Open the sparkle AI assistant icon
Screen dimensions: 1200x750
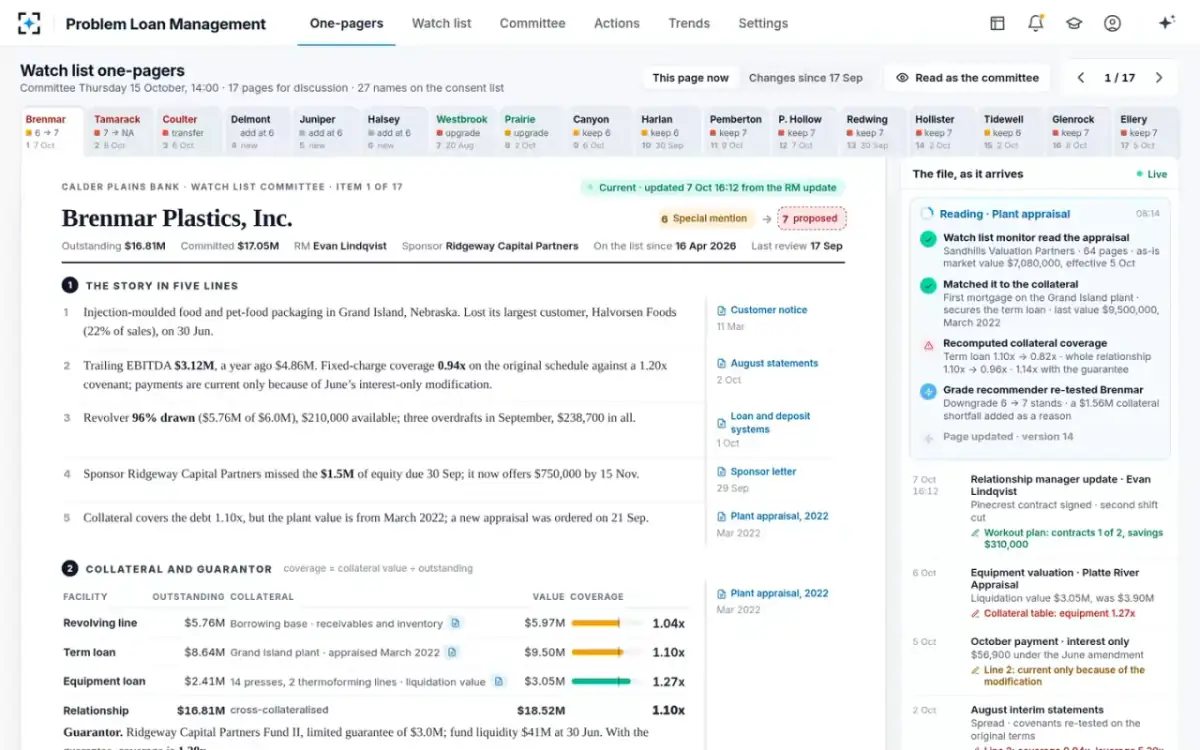1166,23
